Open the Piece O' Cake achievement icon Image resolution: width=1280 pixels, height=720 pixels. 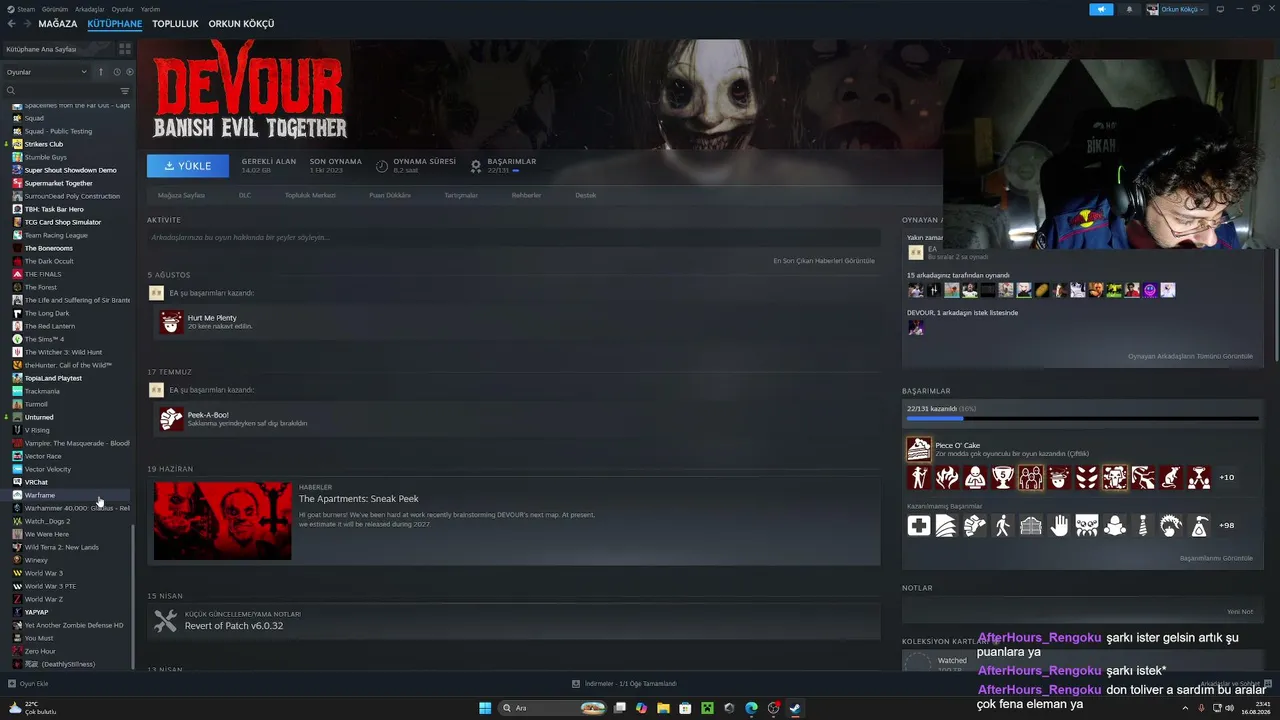(918, 449)
